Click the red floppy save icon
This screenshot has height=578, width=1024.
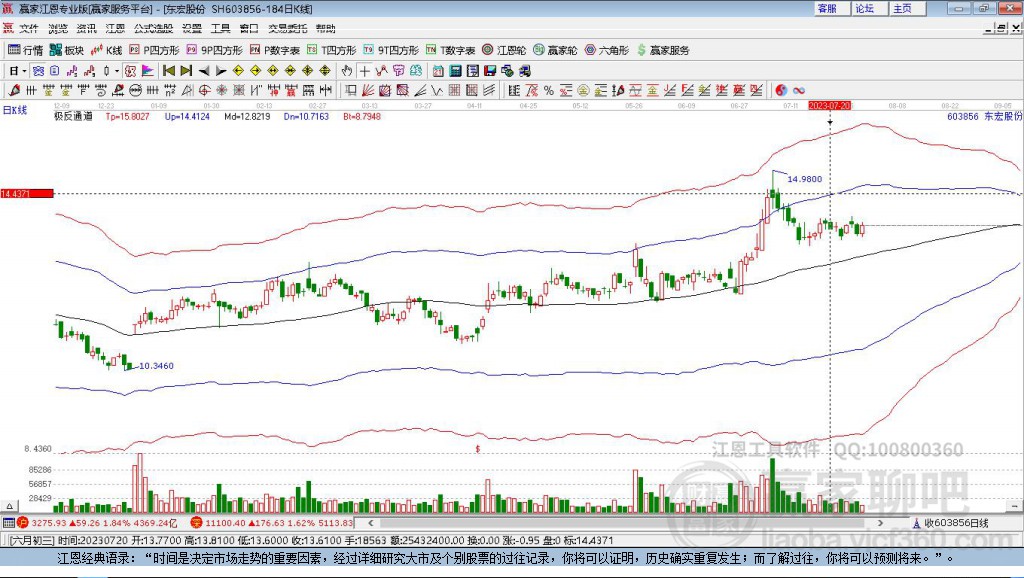490,71
